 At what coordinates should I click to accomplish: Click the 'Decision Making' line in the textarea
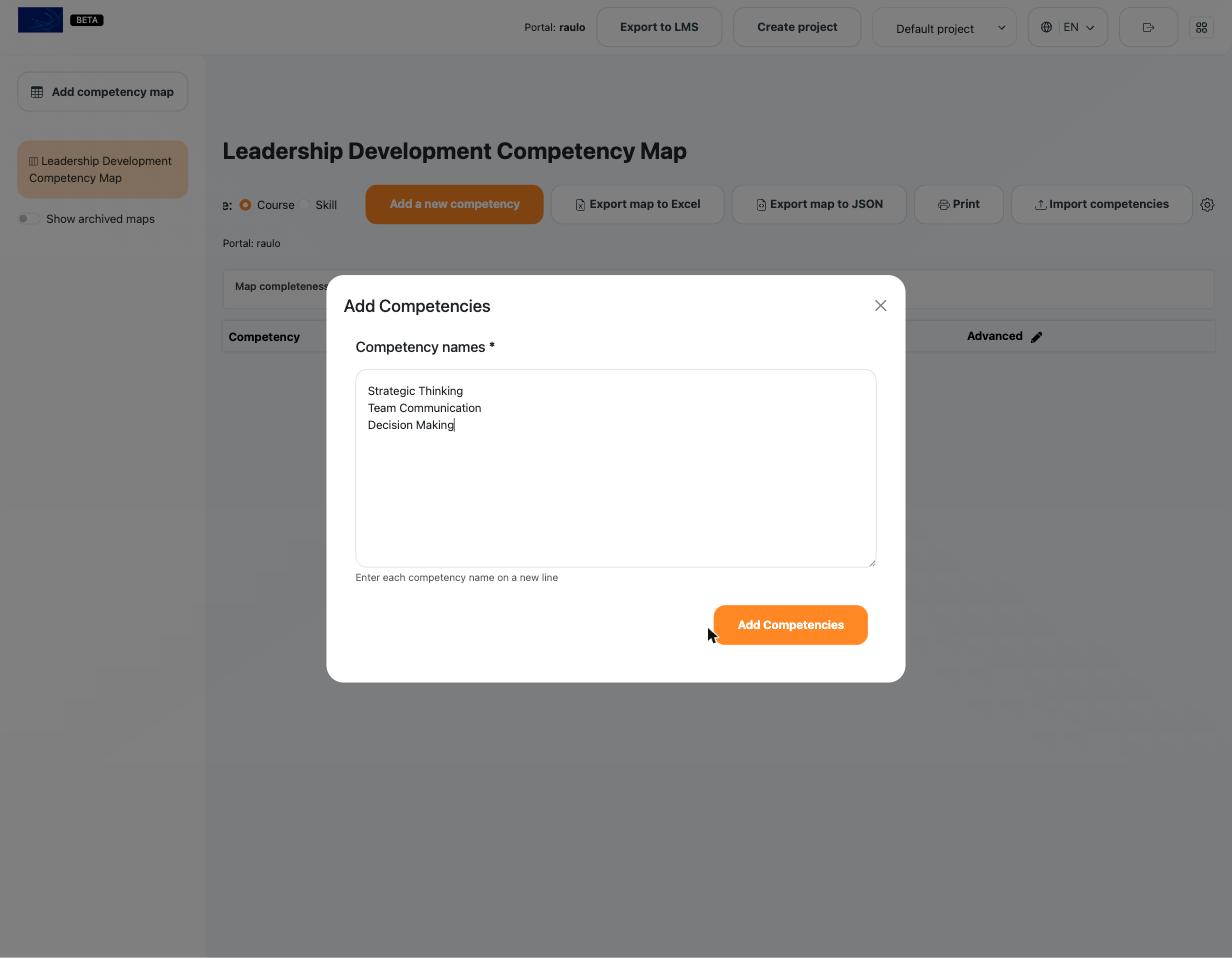click(x=411, y=425)
